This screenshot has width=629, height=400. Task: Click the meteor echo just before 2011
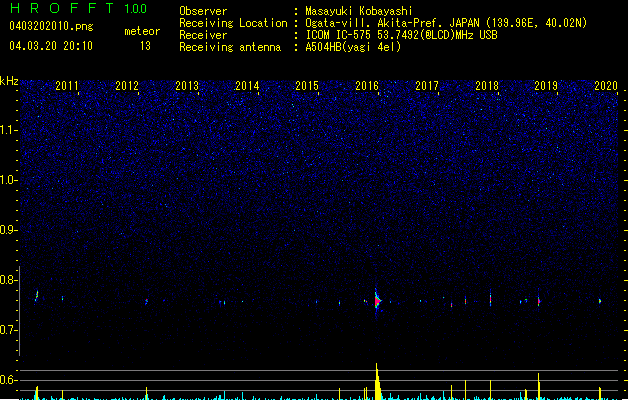tap(37, 296)
